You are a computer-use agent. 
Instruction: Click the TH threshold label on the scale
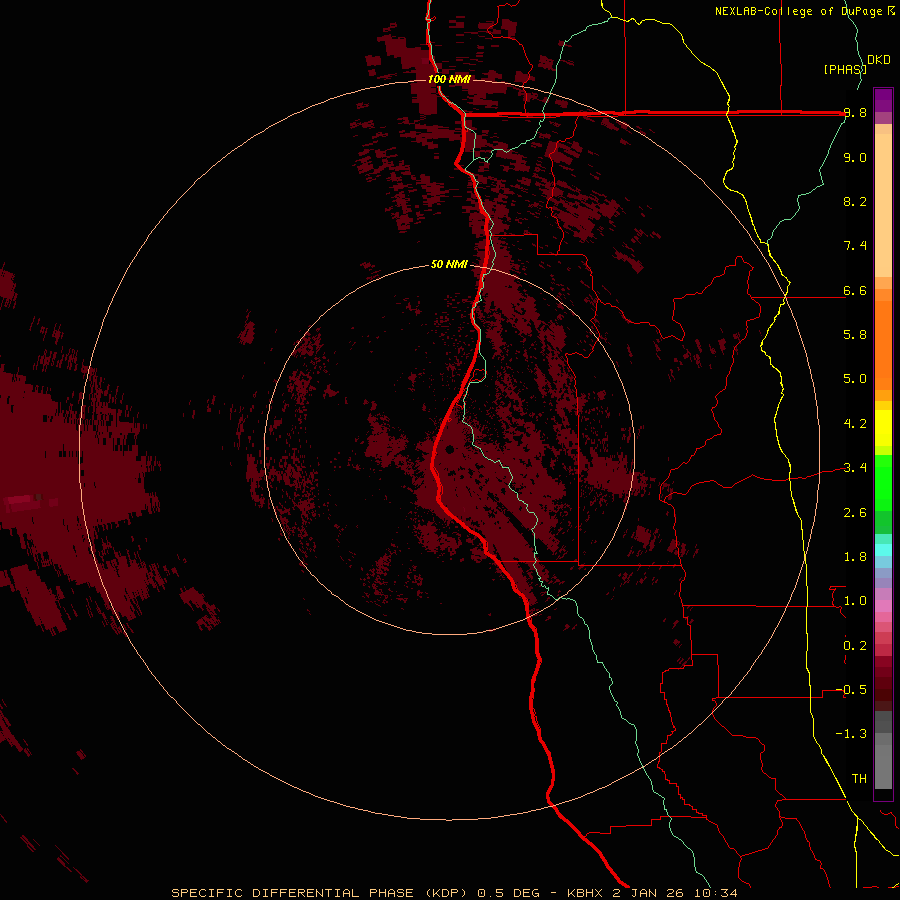tap(859, 779)
